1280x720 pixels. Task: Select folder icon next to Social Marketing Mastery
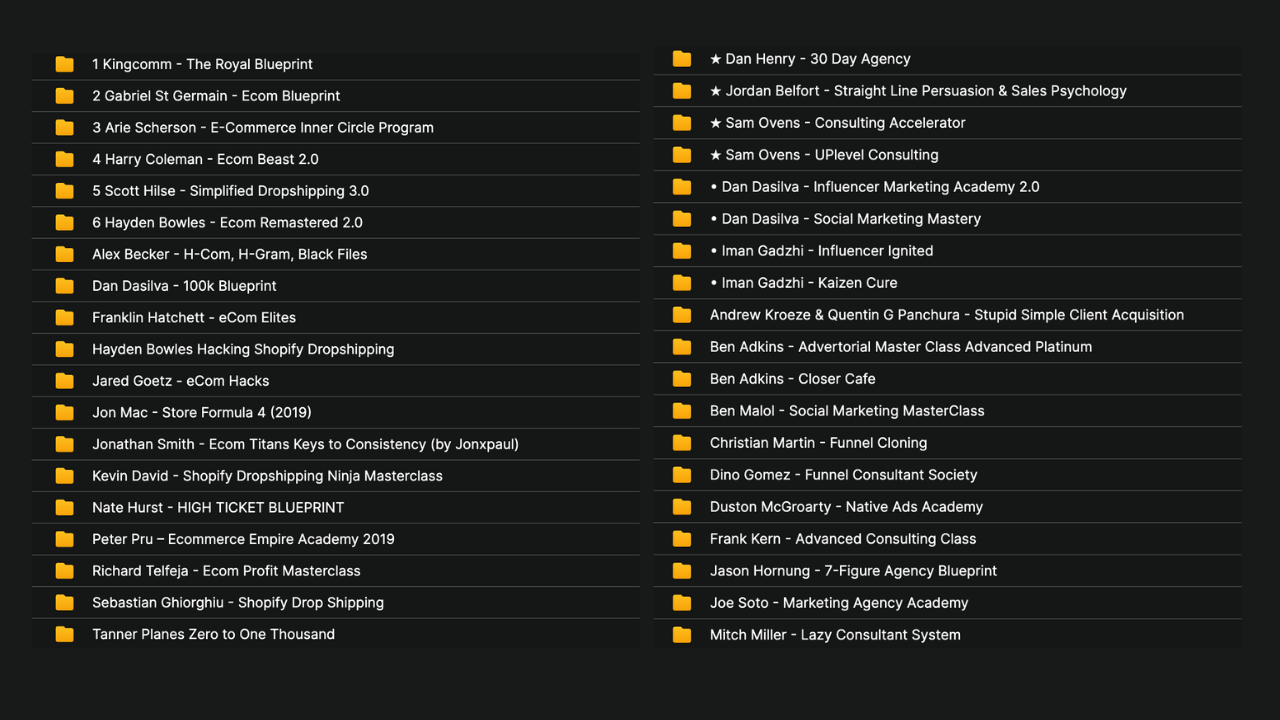pyautogui.click(x=682, y=219)
